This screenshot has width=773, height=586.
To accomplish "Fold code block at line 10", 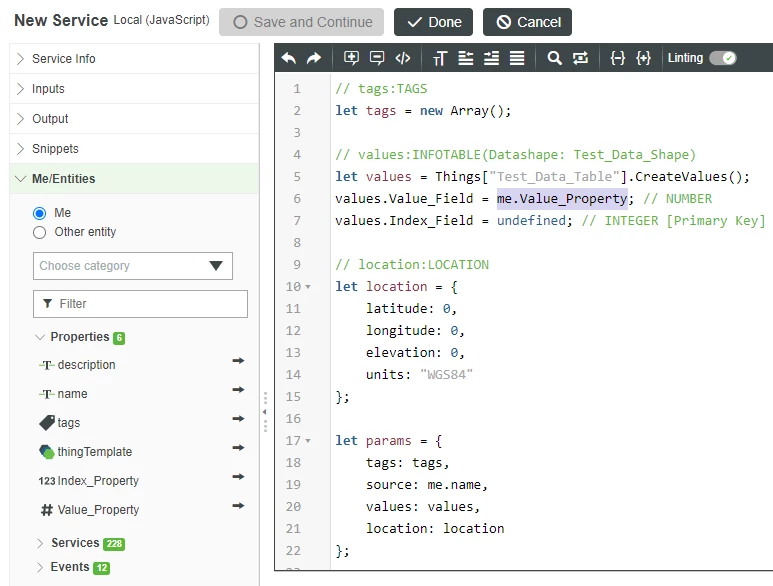I will (x=308, y=286).
